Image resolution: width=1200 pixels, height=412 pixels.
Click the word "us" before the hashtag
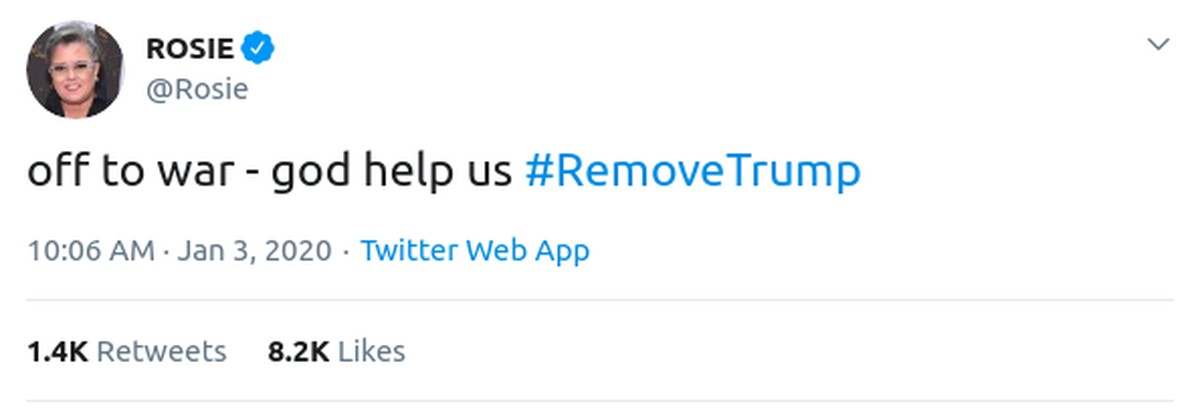pyautogui.click(x=488, y=174)
